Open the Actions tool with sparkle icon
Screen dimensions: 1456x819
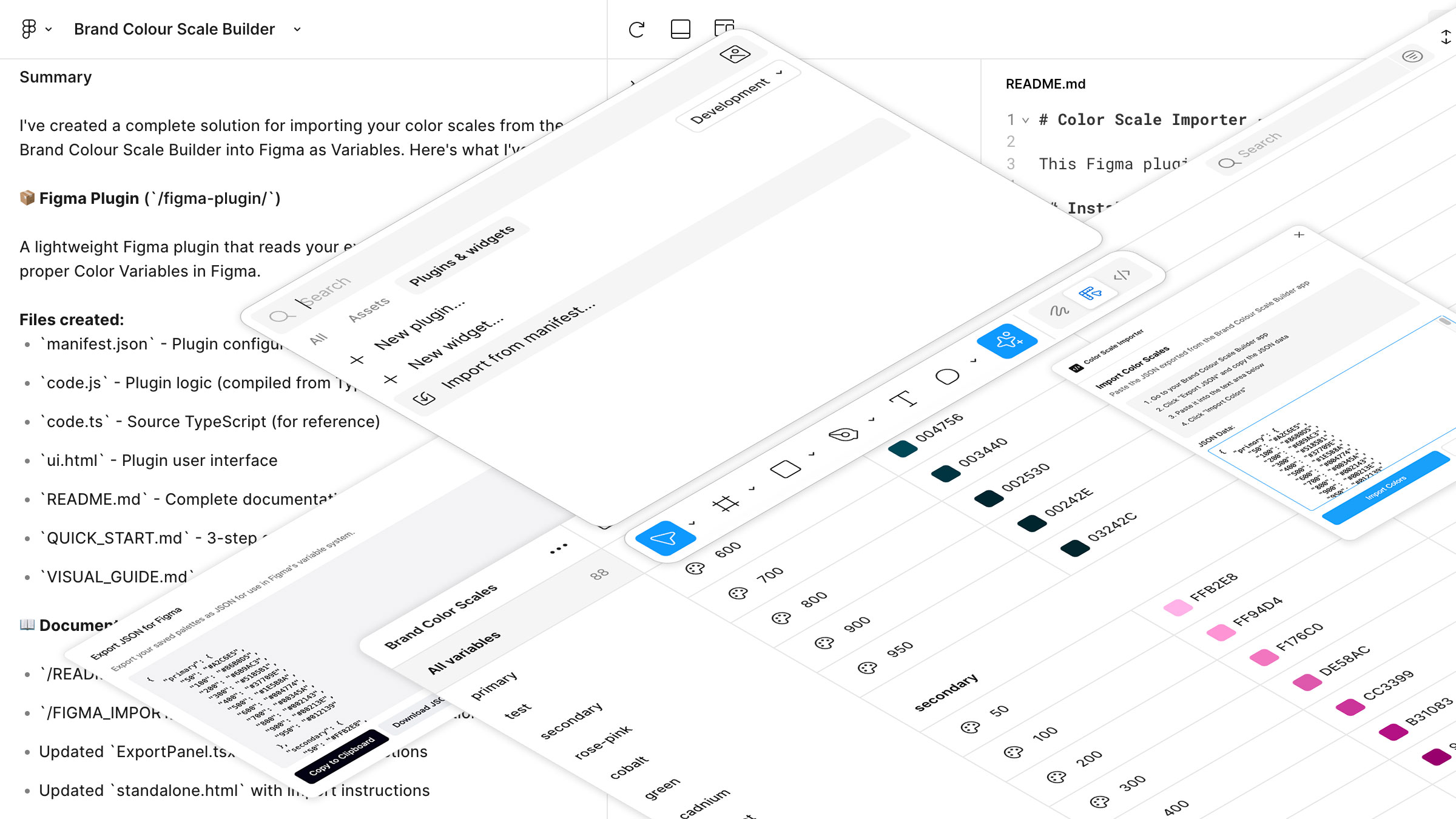coord(1007,340)
